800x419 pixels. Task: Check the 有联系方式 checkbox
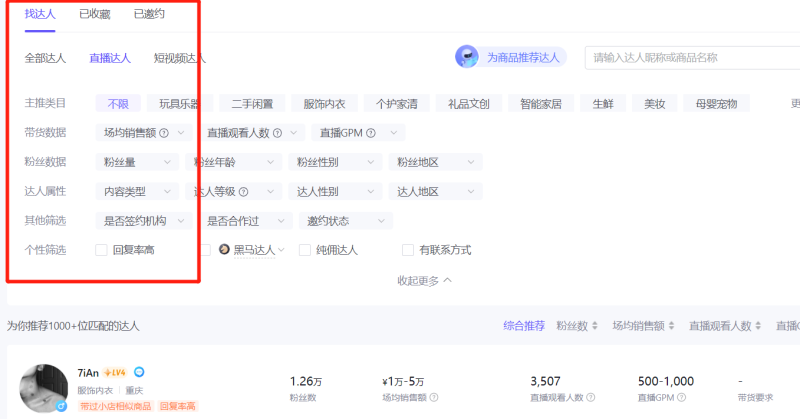point(408,250)
